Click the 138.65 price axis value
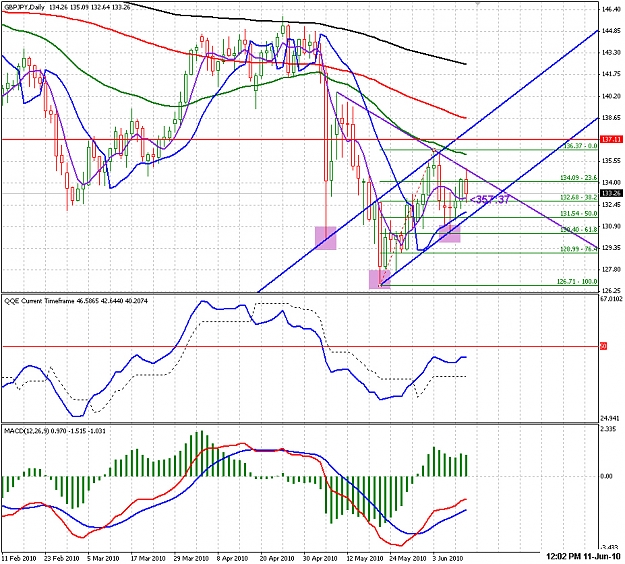This screenshot has height=564, width=625. coord(612,118)
